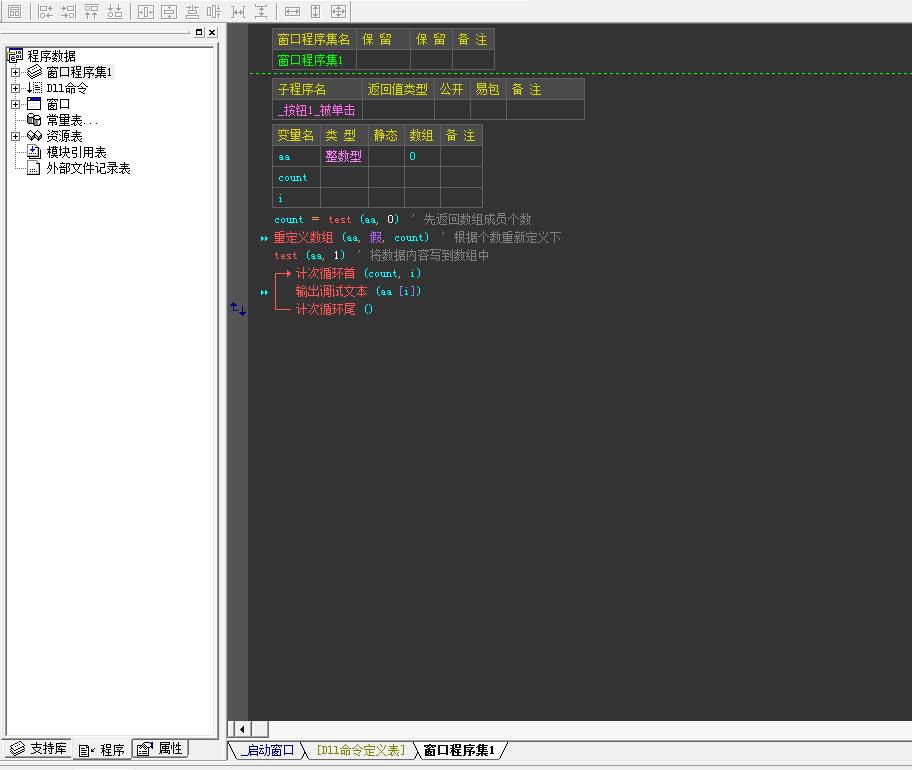Close the left program panel
This screenshot has width=912, height=770.
click(x=212, y=33)
